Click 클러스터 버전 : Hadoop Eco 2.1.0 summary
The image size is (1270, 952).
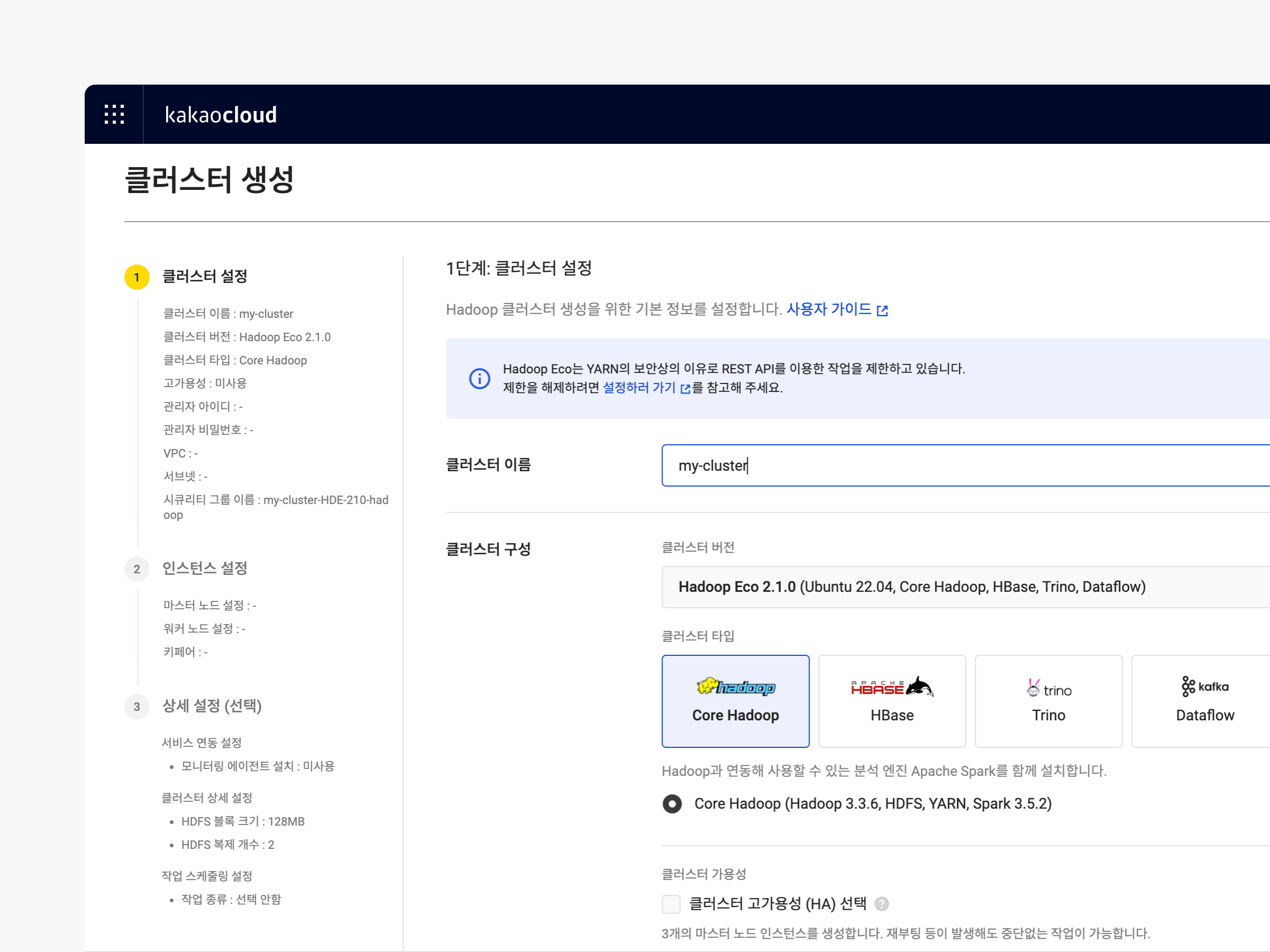click(247, 337)
